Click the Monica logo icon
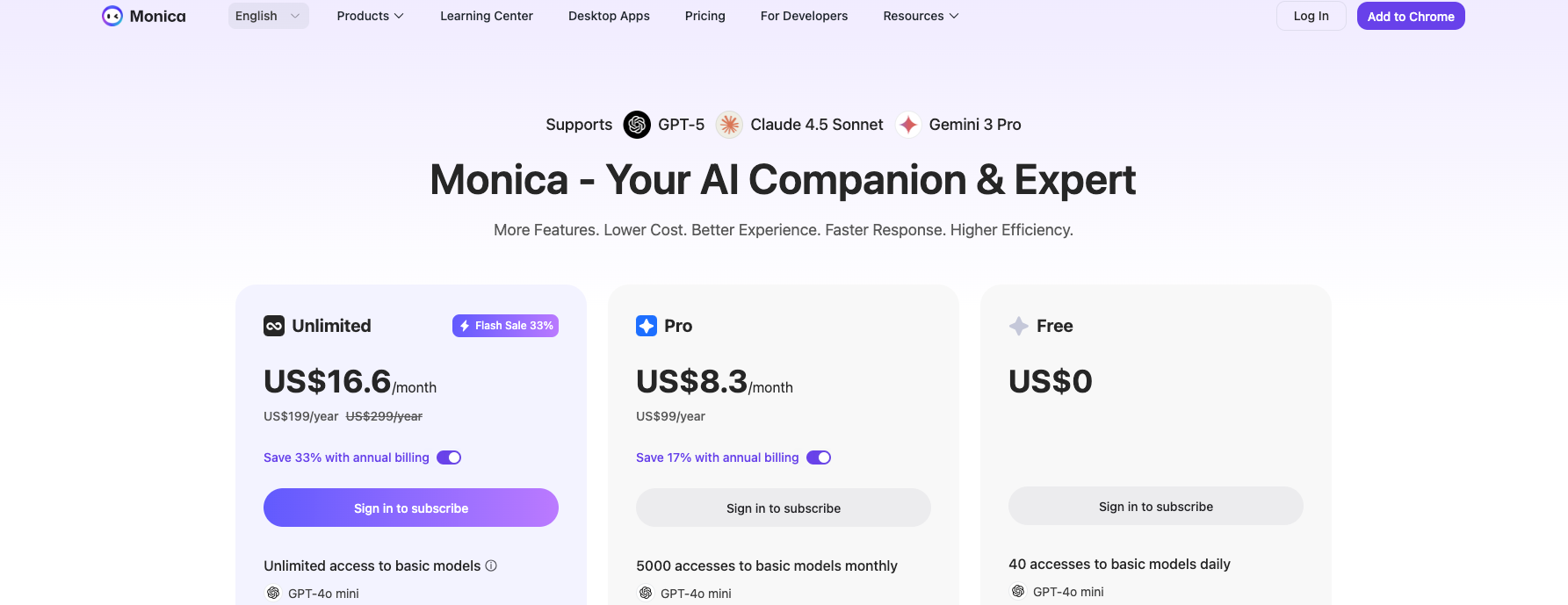1568x605 pixels. pyautogui.click(x=112, y=16)
